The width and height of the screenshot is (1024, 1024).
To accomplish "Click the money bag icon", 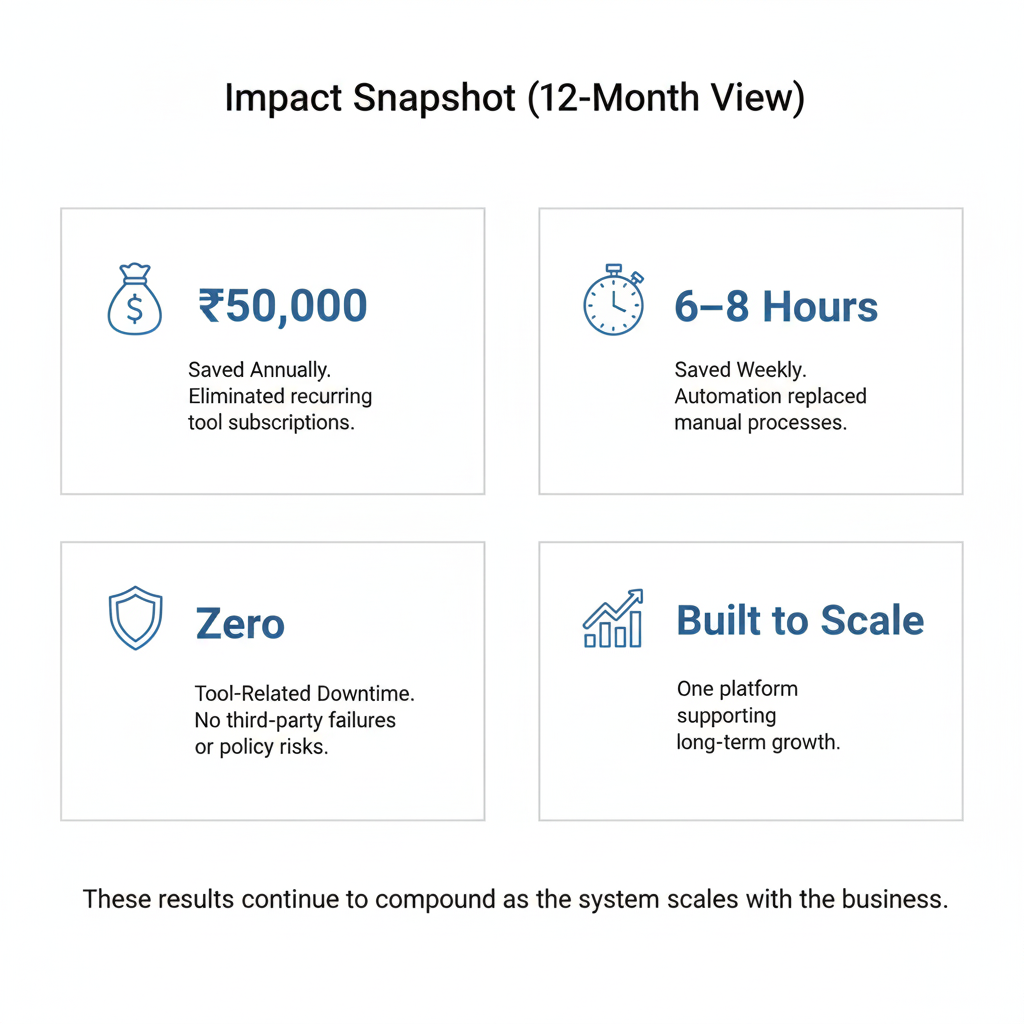I will point(134,299).
